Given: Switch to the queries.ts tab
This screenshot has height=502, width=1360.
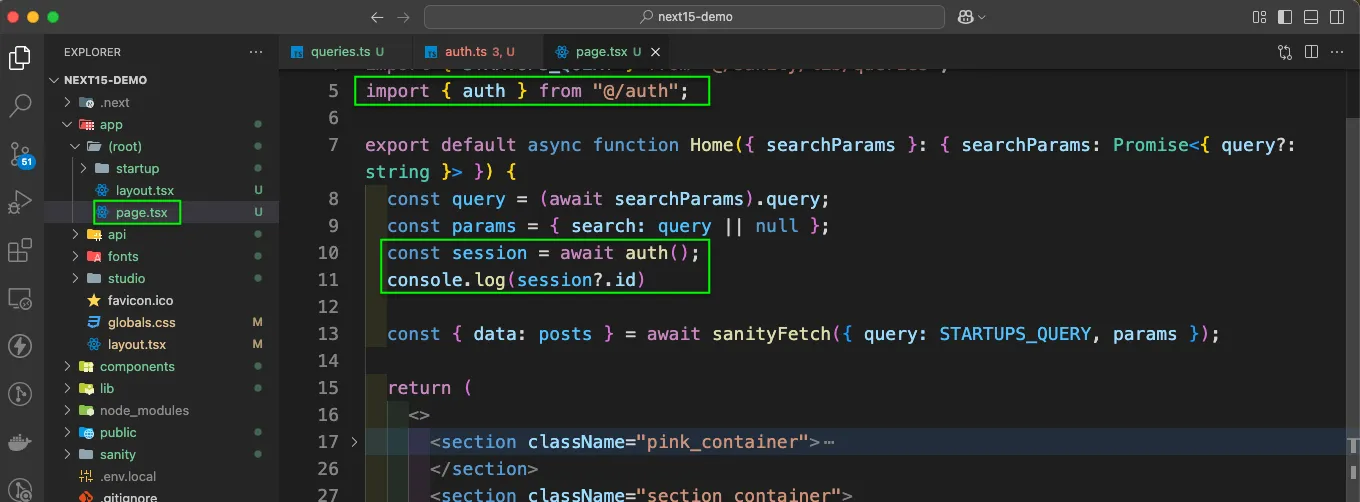Looking at the screenshot, I should point(346,52).
